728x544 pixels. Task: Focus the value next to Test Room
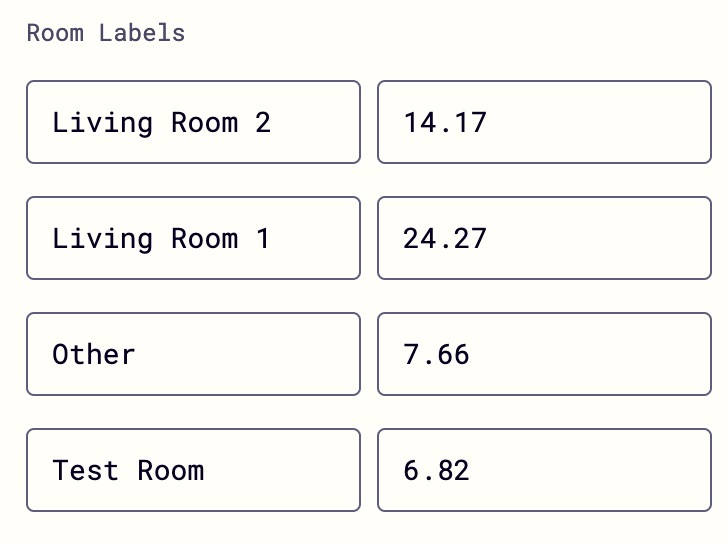point(544,470)
